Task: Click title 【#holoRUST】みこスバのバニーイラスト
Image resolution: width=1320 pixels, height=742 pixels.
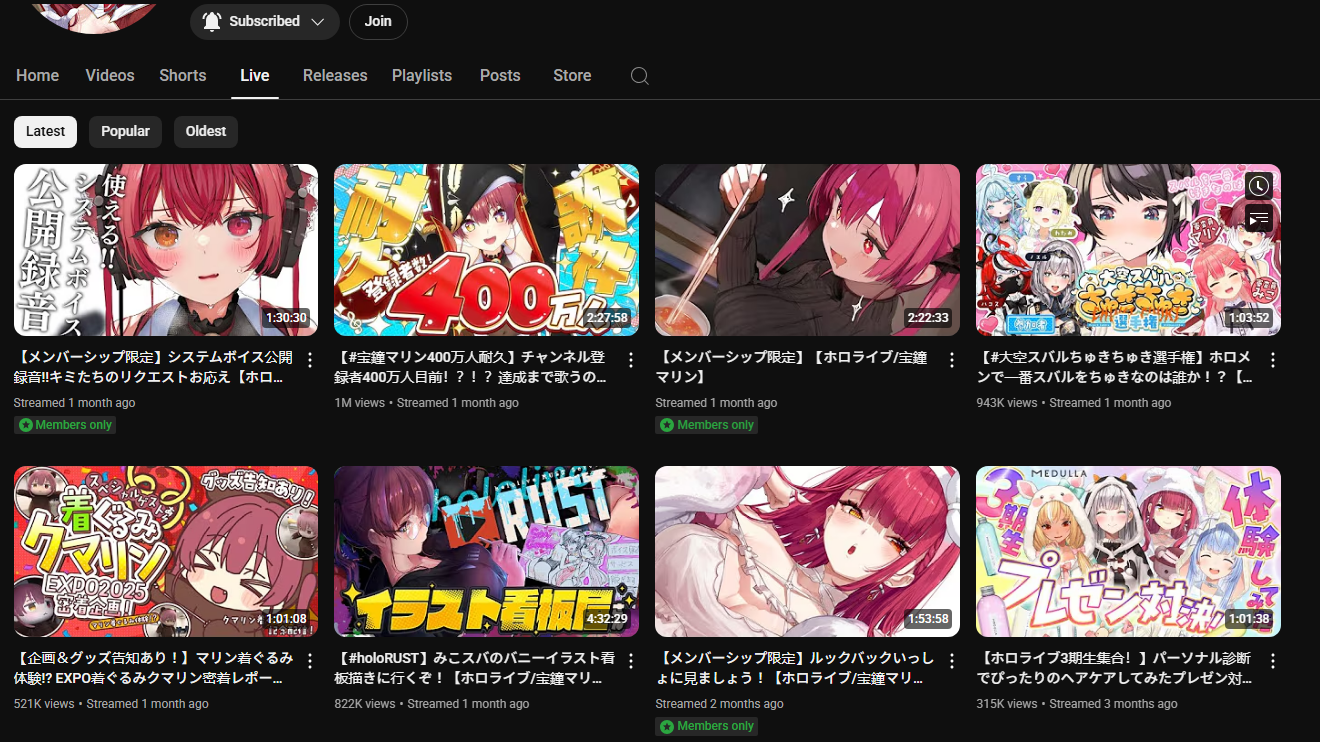Action: tap(474, 668)
